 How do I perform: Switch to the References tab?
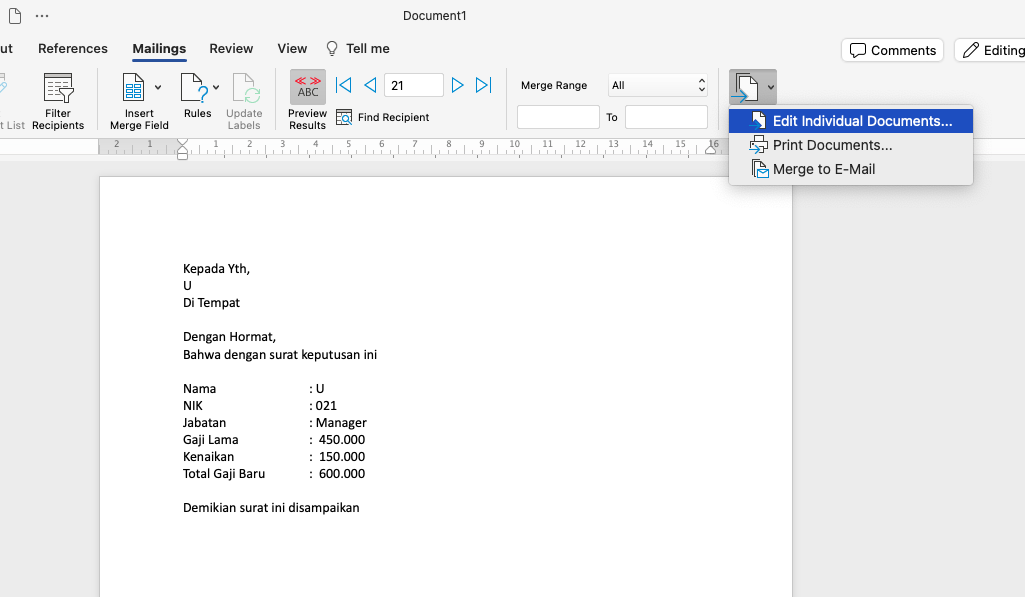click(x=73, y=48)
